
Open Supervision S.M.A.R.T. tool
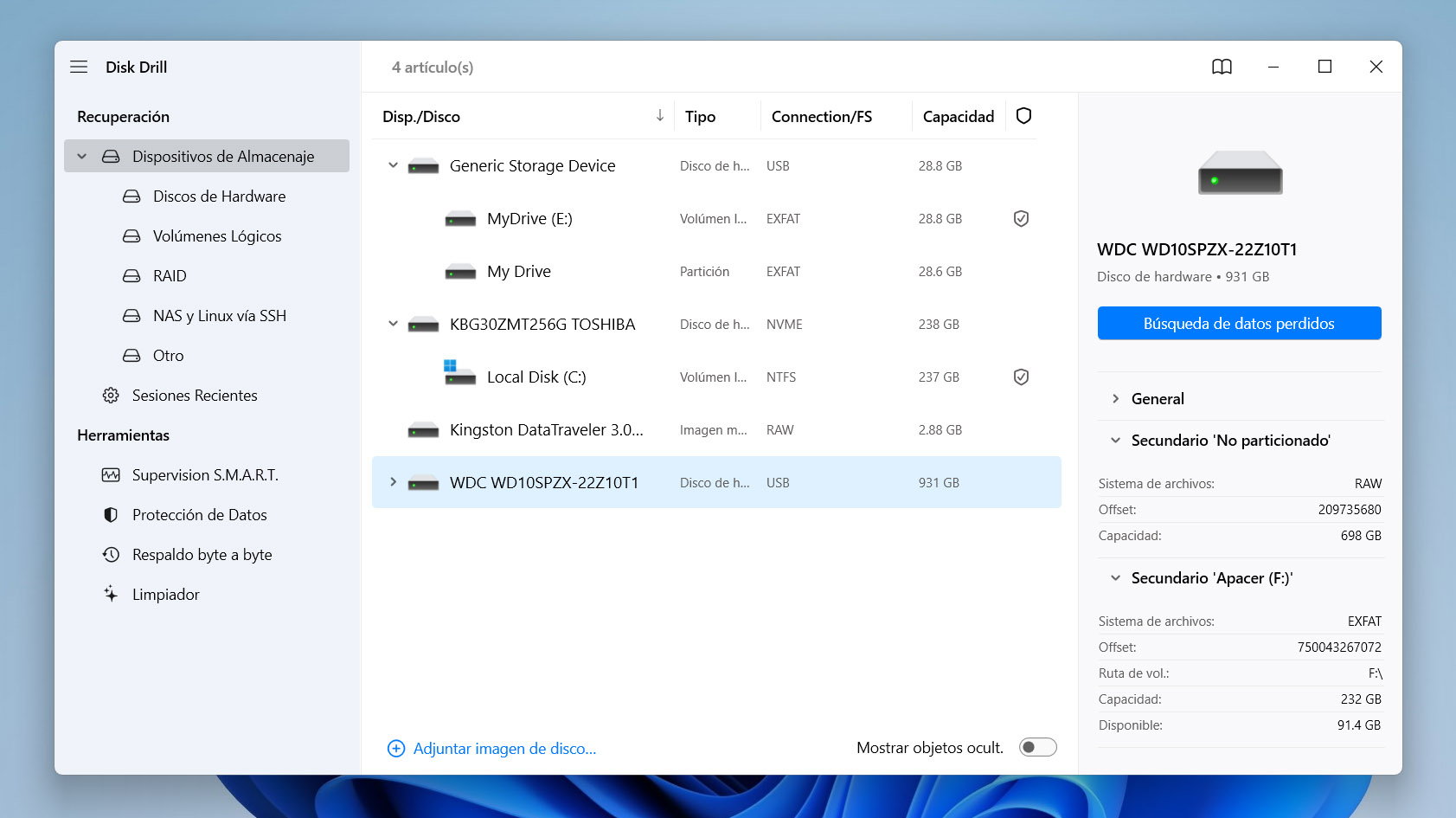pyautogui.click(x=205, y=475)
